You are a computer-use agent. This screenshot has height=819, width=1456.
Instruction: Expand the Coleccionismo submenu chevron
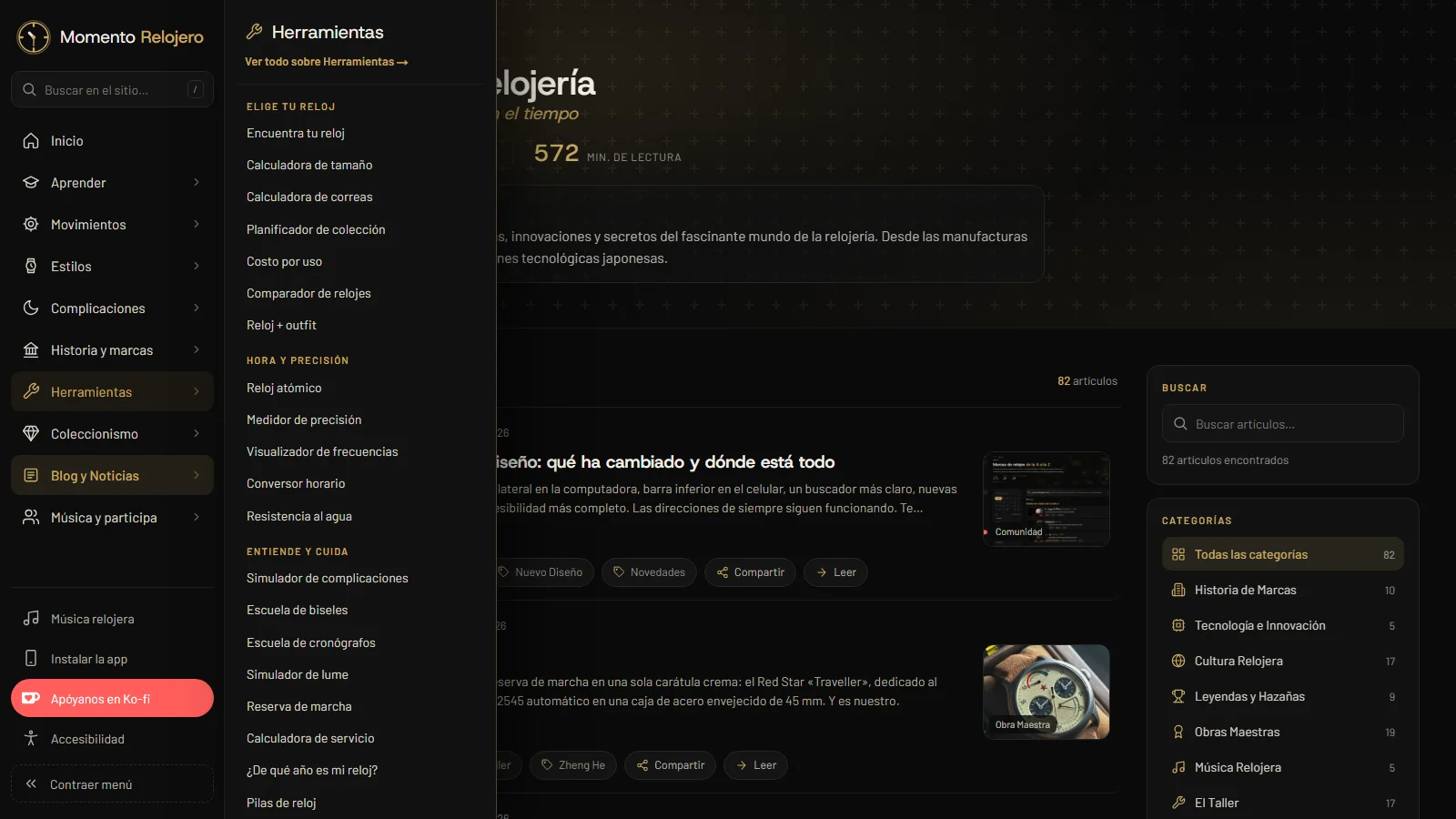point(197,434)
